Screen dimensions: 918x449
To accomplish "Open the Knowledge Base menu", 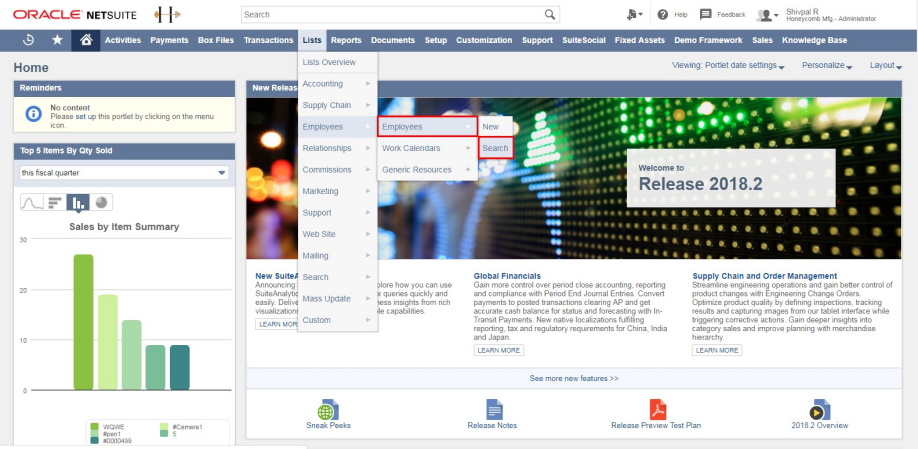I will click(814, 40).
